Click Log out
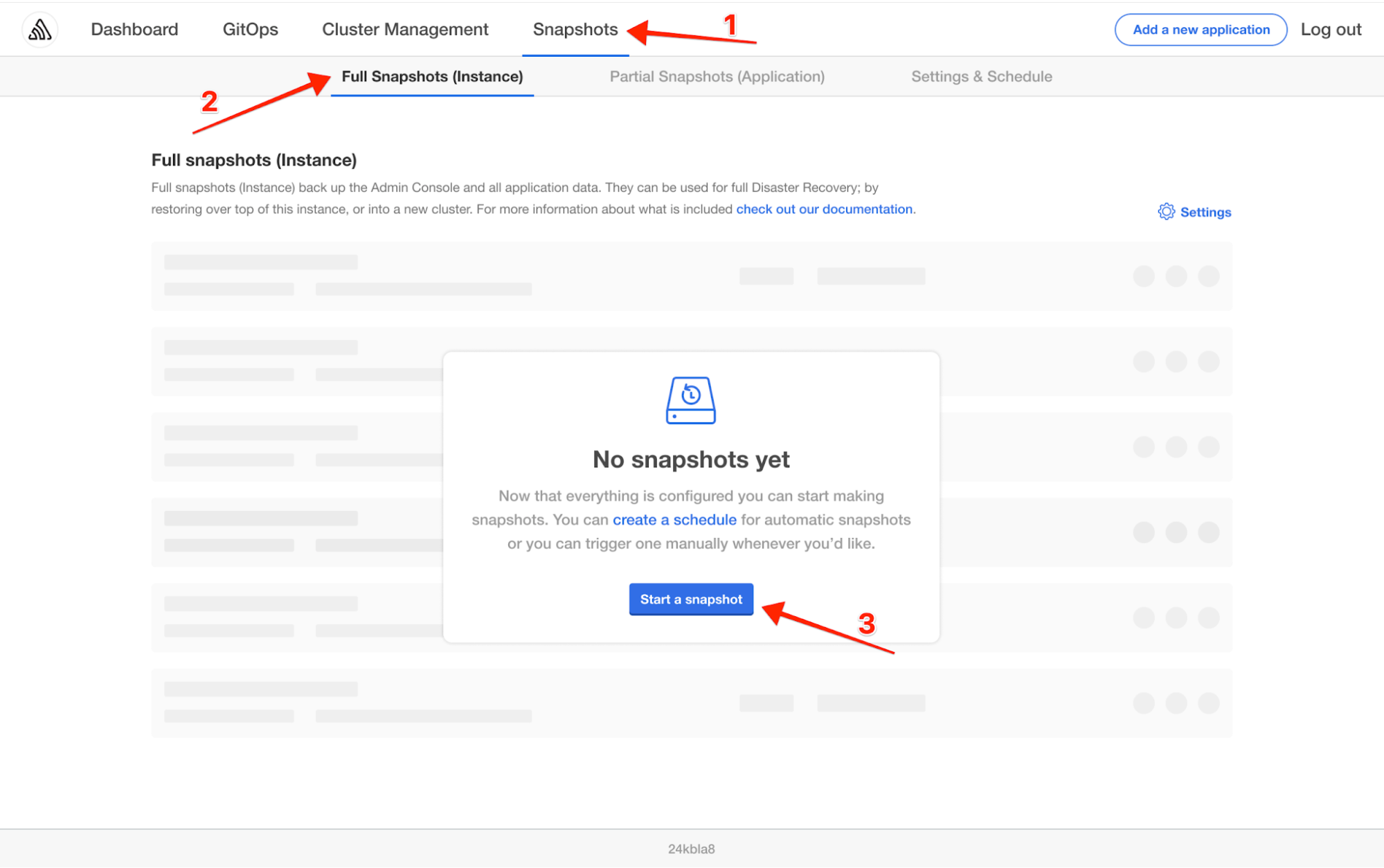The height and width of the screenshot is (868, 1384). click(1330, 29)
